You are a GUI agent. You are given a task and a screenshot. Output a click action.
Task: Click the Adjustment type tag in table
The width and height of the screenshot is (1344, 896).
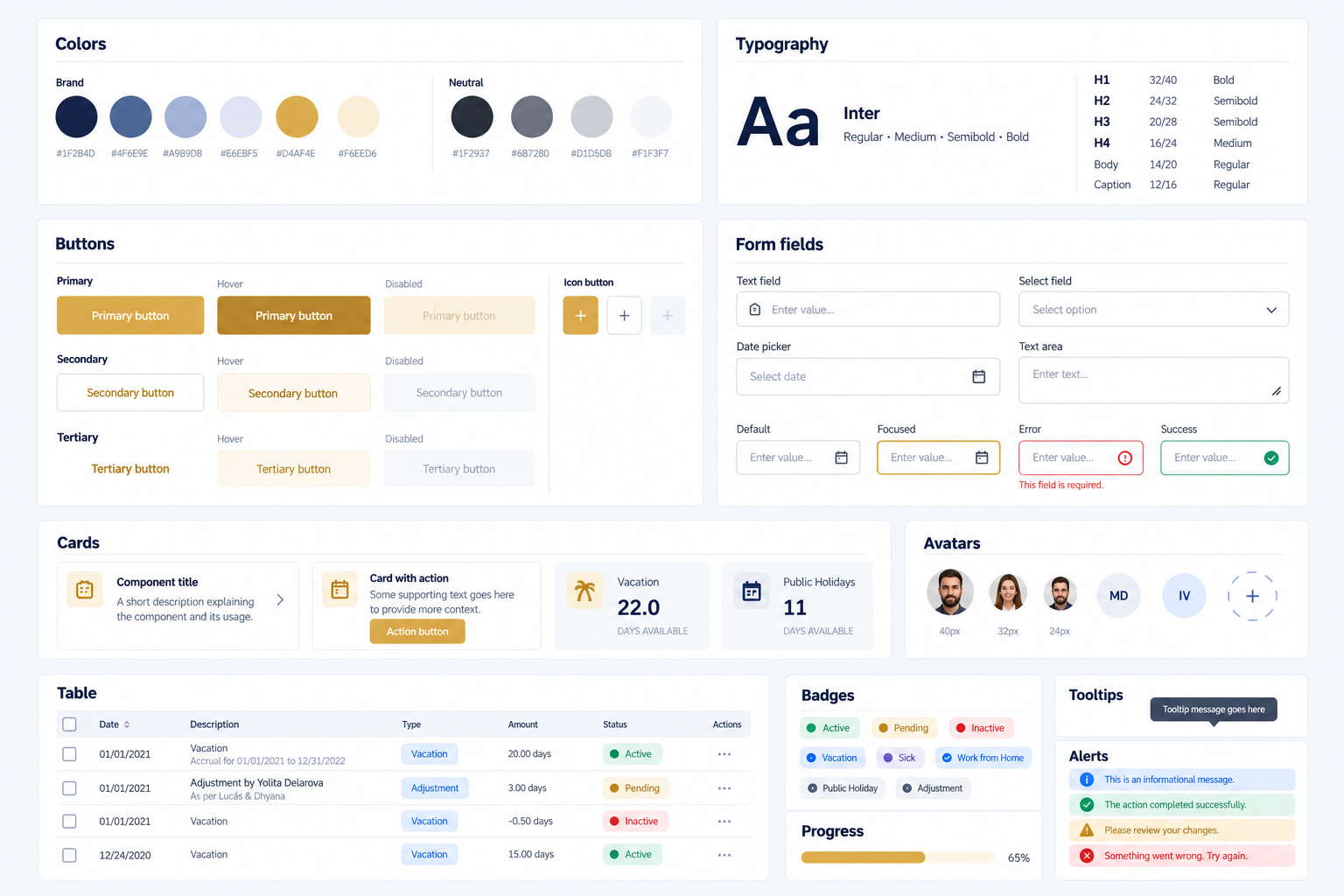click(x=435, y=788)
